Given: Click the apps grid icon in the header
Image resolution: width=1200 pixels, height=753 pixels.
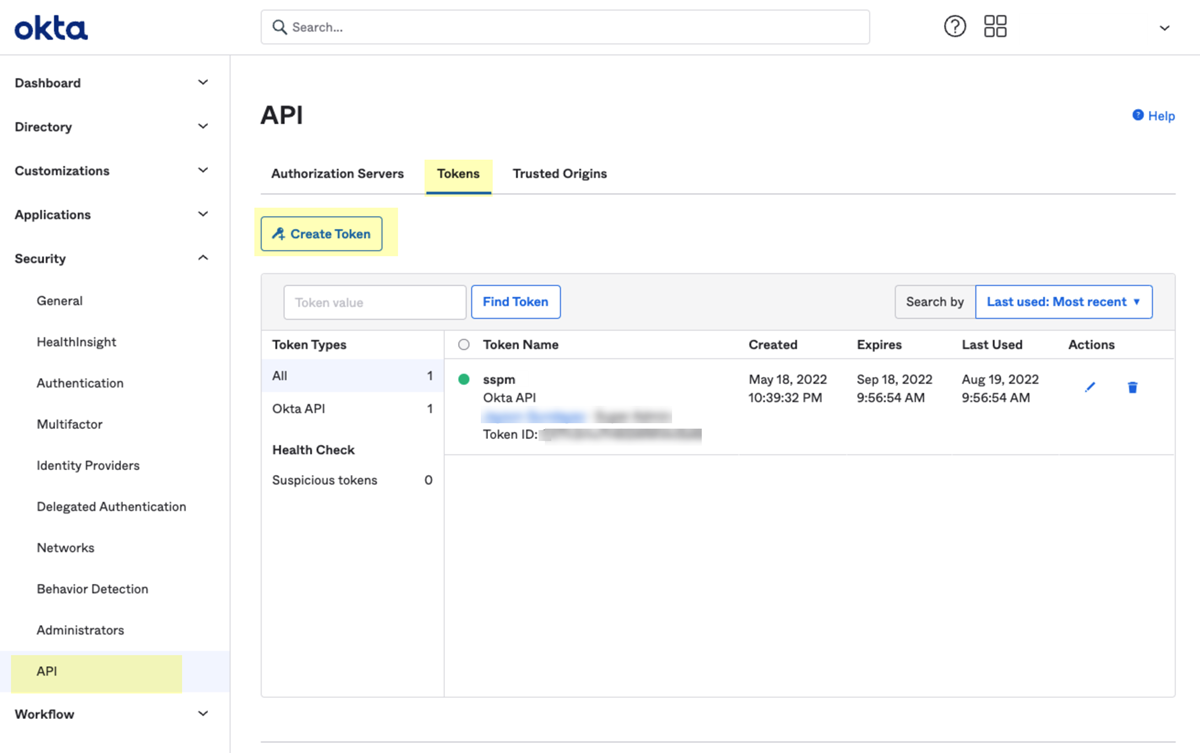Looking at the screenshot, I should pyautogui.click(x=995, y=26).
